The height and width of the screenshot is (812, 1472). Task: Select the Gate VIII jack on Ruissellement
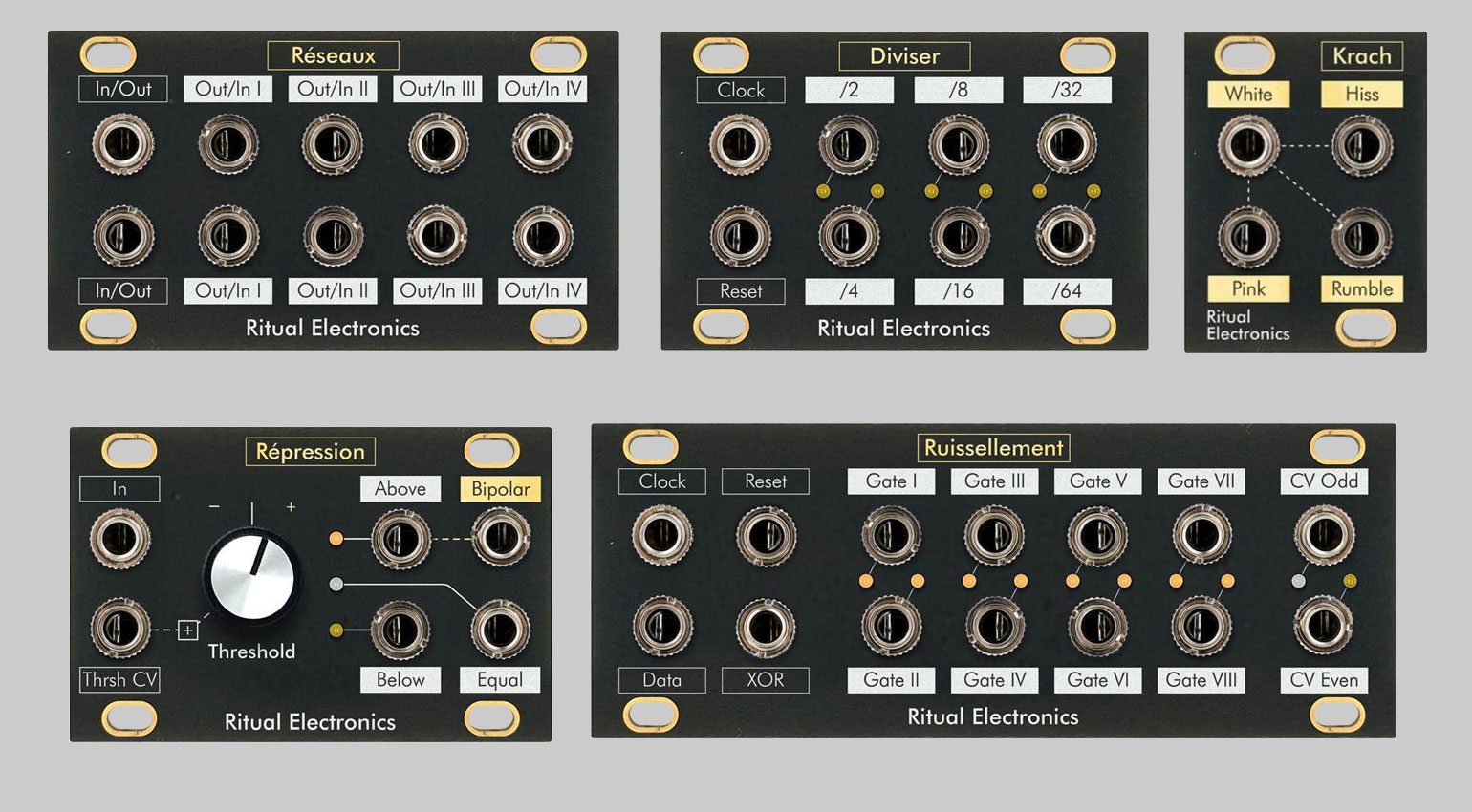pyautogui.click(x=1201, y=626)
